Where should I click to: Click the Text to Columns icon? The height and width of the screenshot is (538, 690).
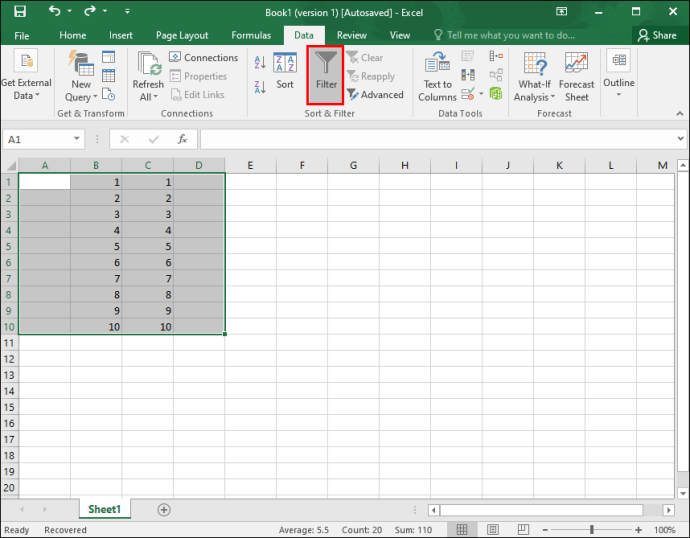[x=437, y=76]
